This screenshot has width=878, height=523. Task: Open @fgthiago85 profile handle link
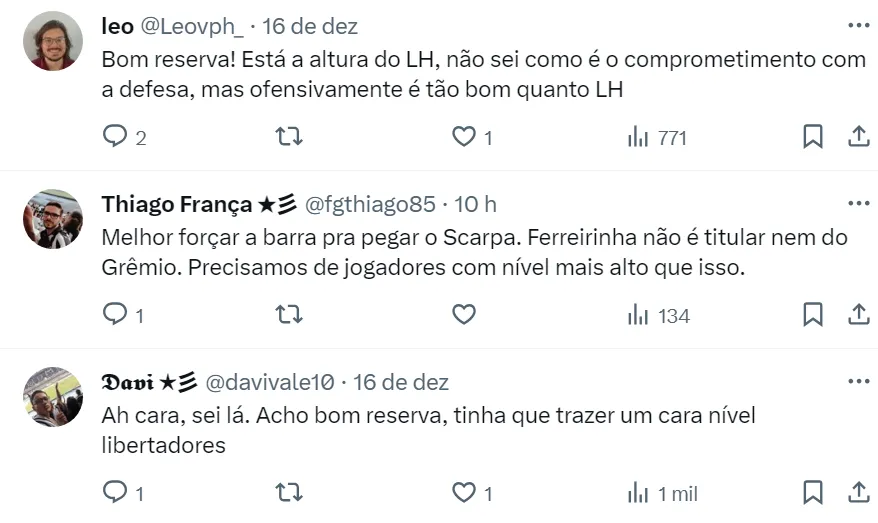[x=369, y=204]
